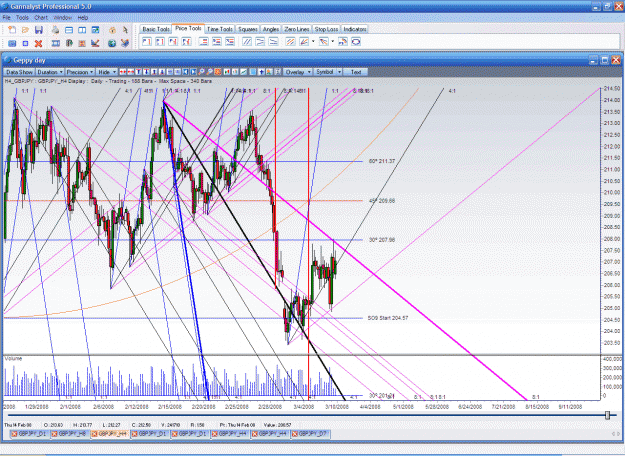Click the red double-arrow icon on chart toolbar
The image size is (625, 456).
(123, 72)
